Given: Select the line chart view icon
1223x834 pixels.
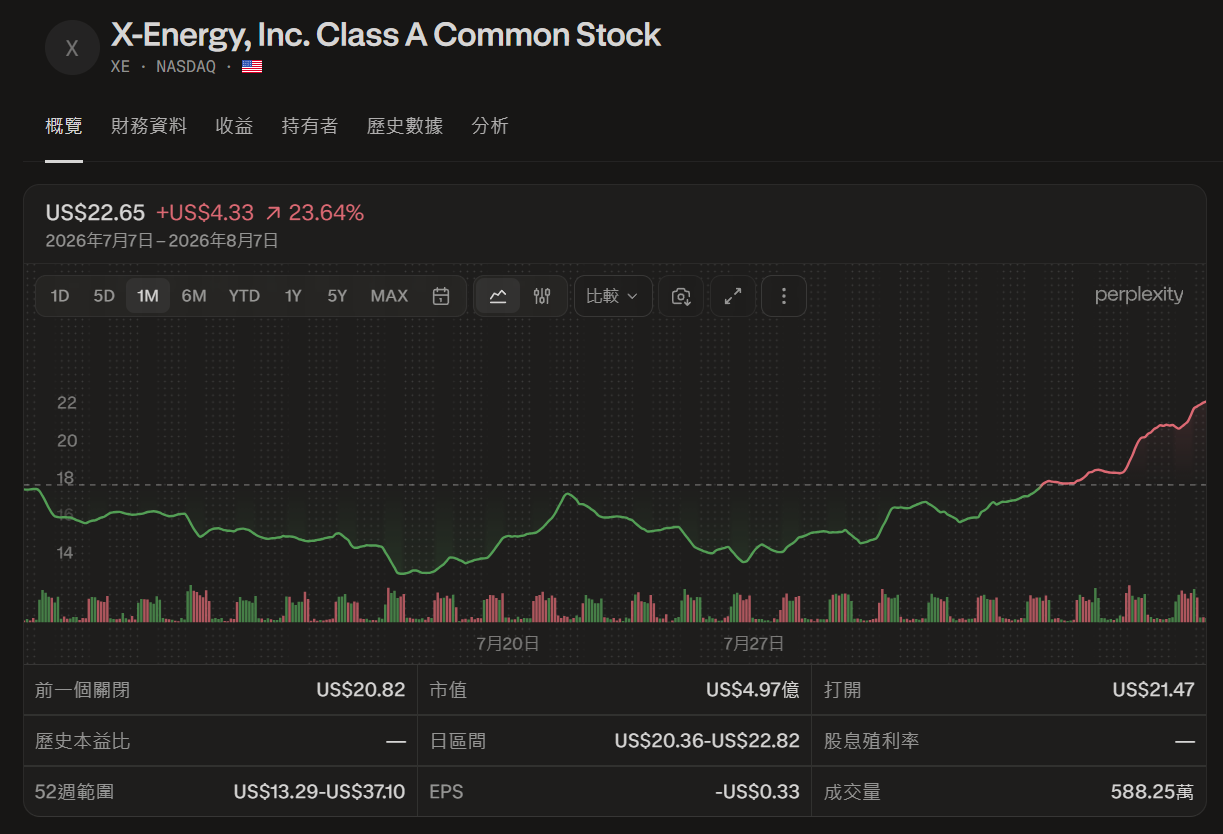Looking at the screenshot, I should (498, 296).
